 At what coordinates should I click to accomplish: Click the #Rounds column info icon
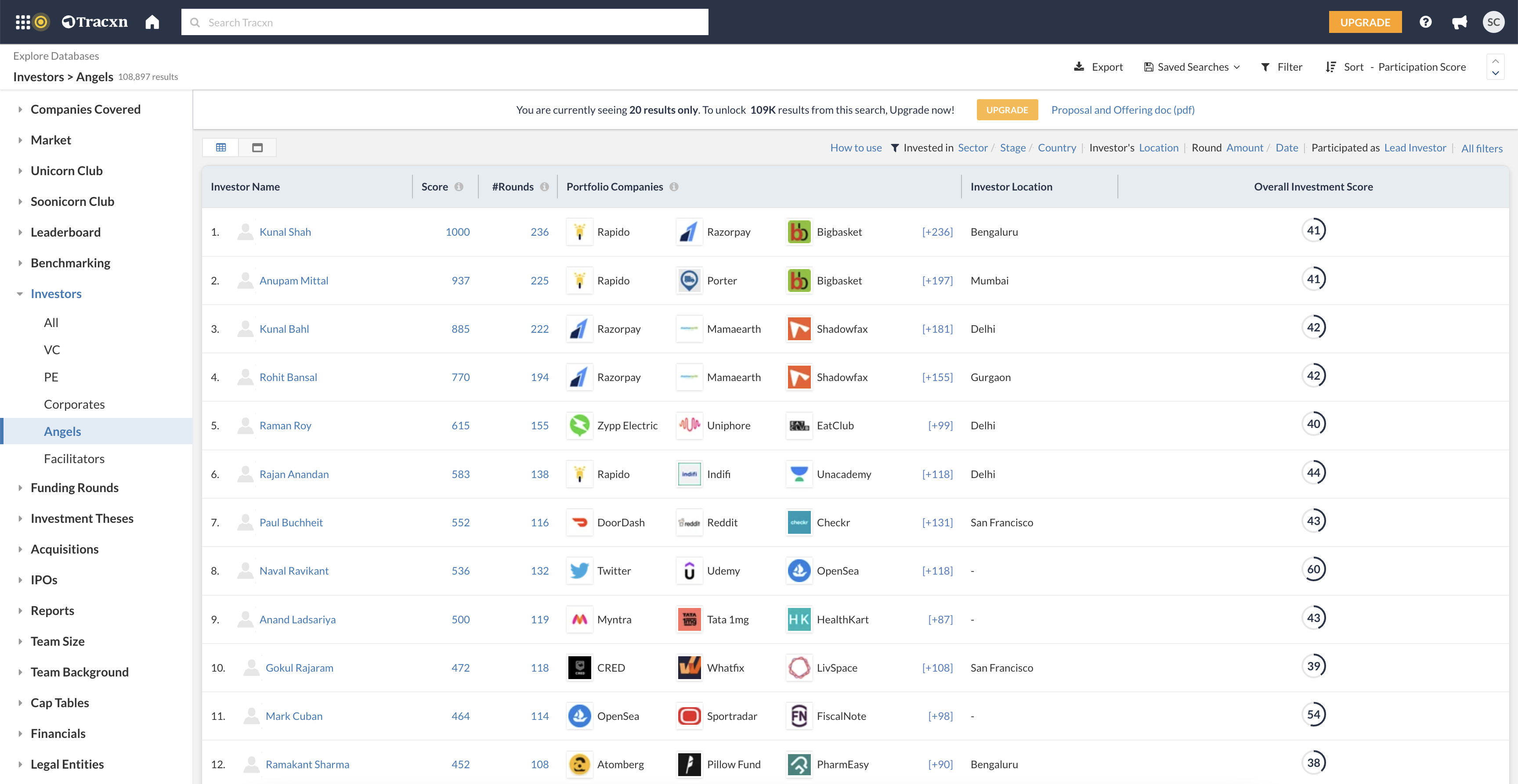coord(545,187)
